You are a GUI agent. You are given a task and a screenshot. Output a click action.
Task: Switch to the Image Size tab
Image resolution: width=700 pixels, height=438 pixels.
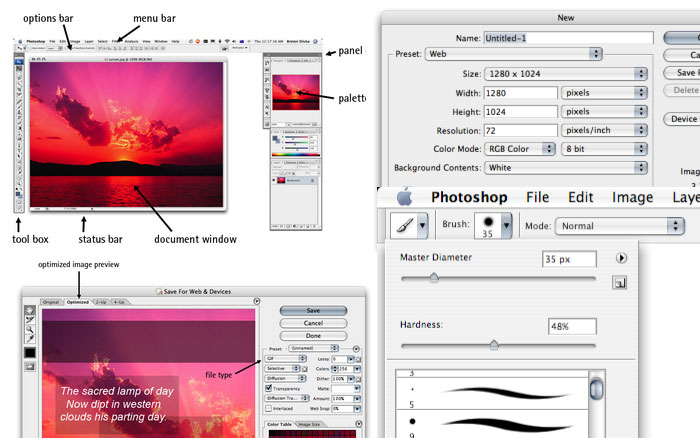[x=309, y=424]
